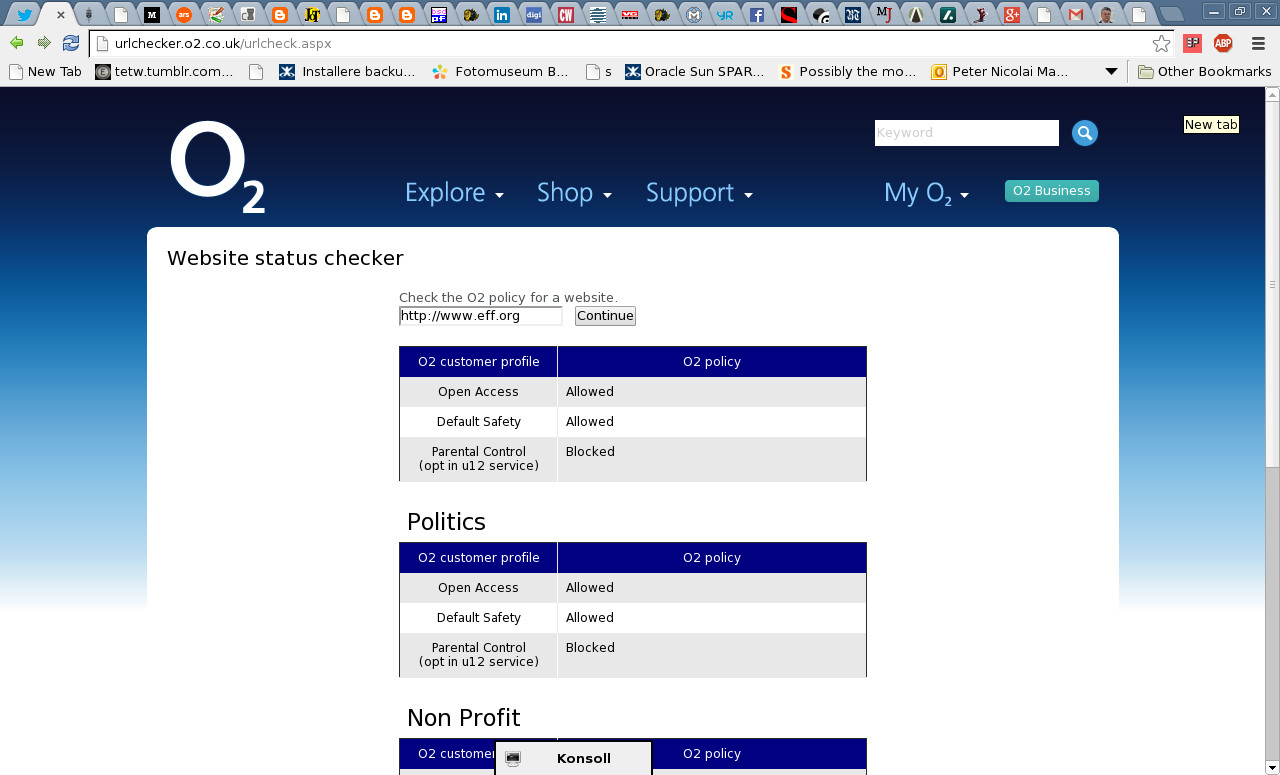Screen dimensions: 1280x775
Task: Expand the Shop menu
Action: 574,193
